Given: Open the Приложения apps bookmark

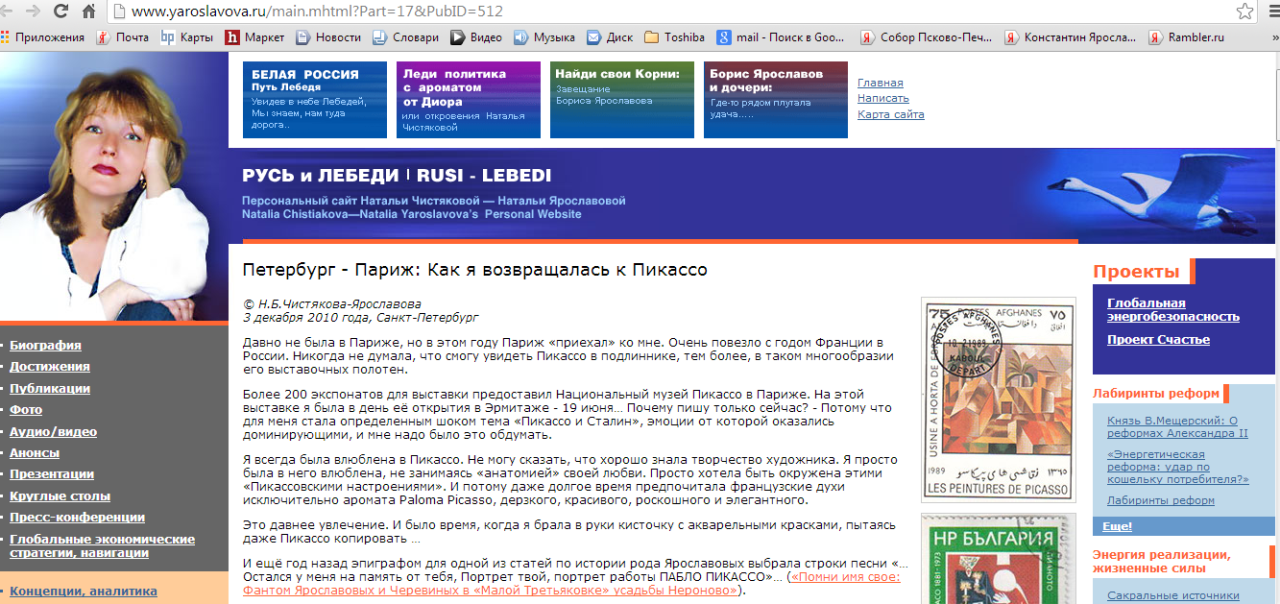Looking at the screenshot, I should click(43, 37).
